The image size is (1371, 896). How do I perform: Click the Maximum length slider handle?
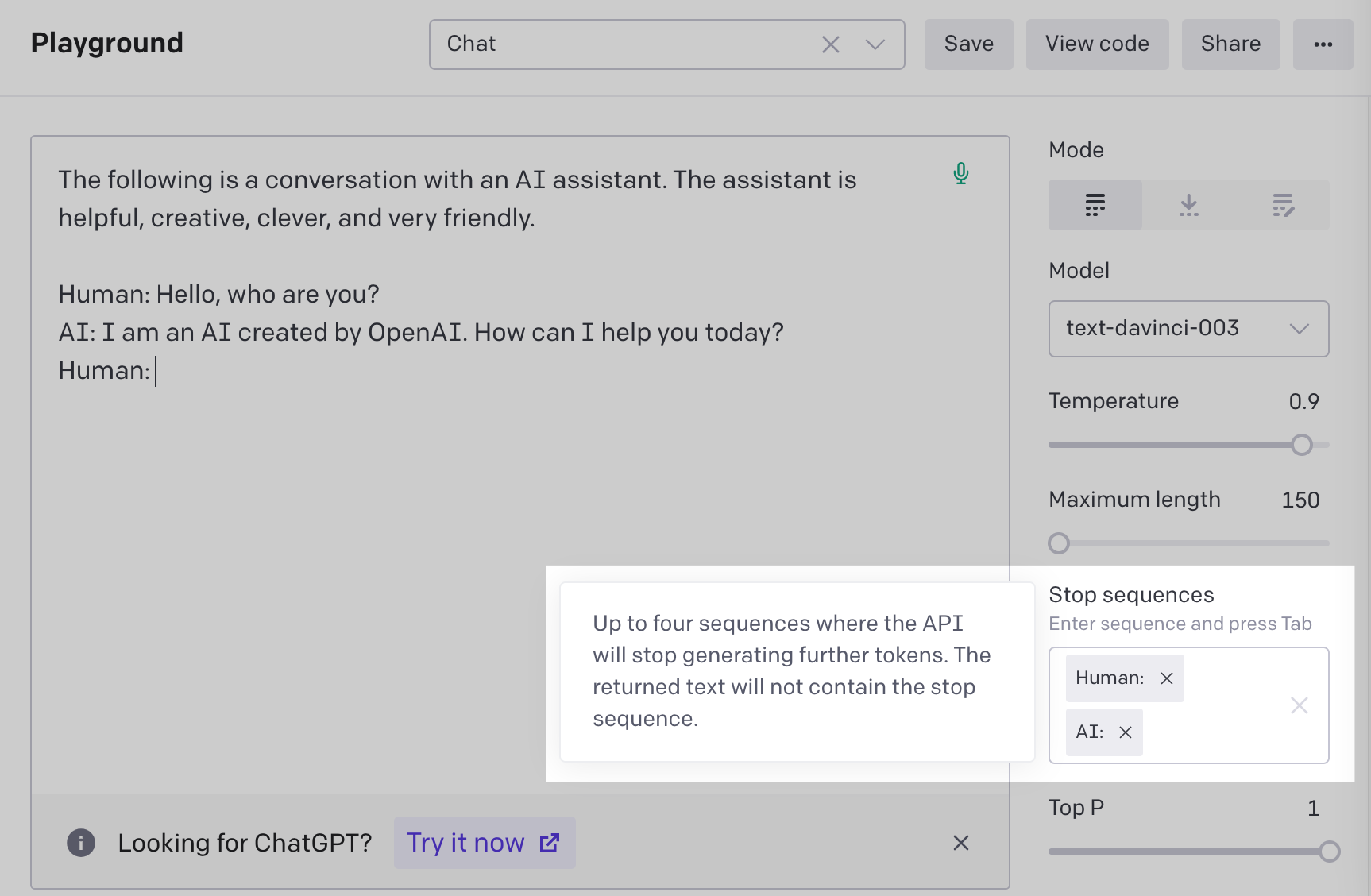click(x=1059, y=543)
